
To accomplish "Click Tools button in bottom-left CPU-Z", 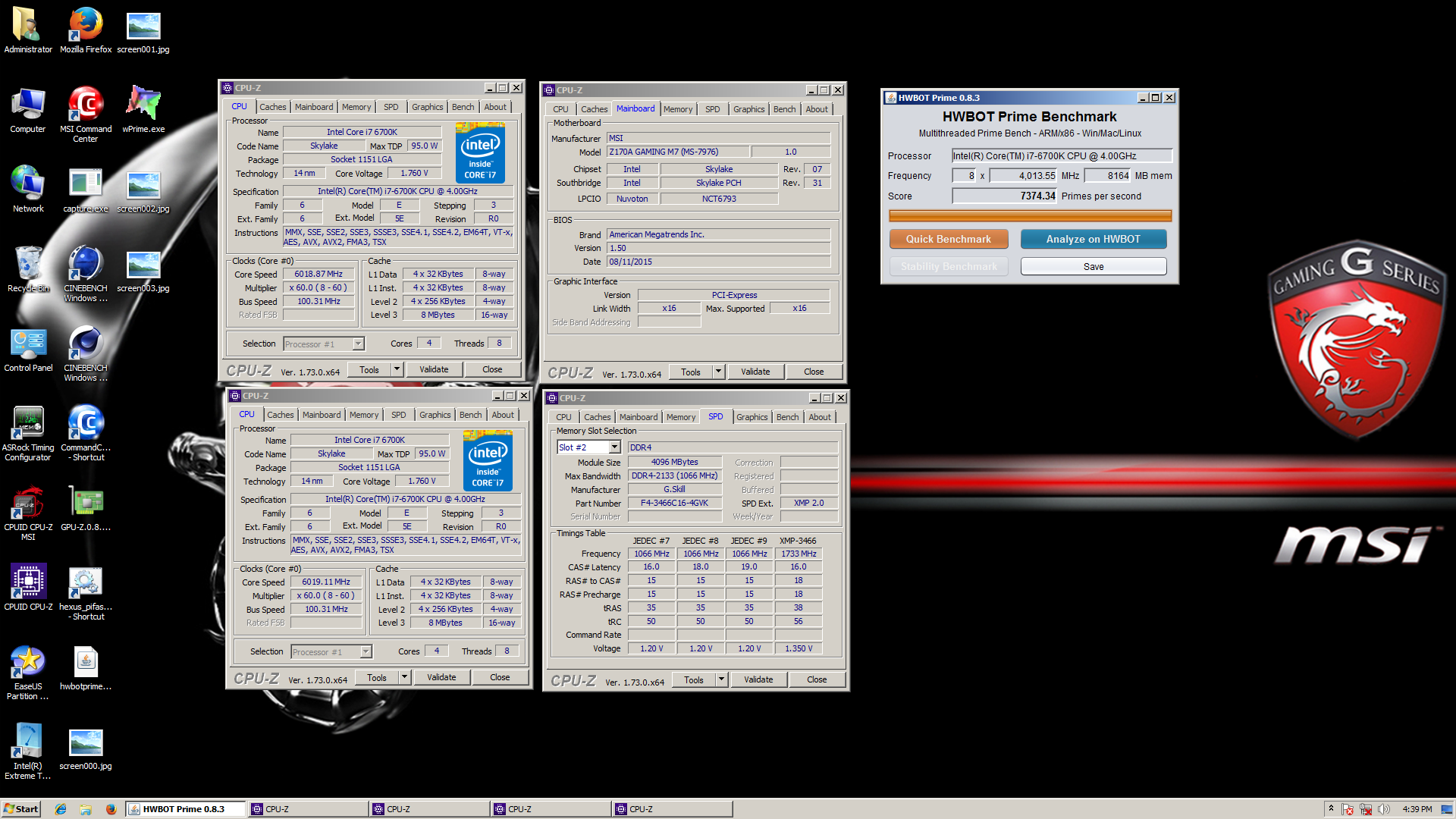I will (377, 677).
